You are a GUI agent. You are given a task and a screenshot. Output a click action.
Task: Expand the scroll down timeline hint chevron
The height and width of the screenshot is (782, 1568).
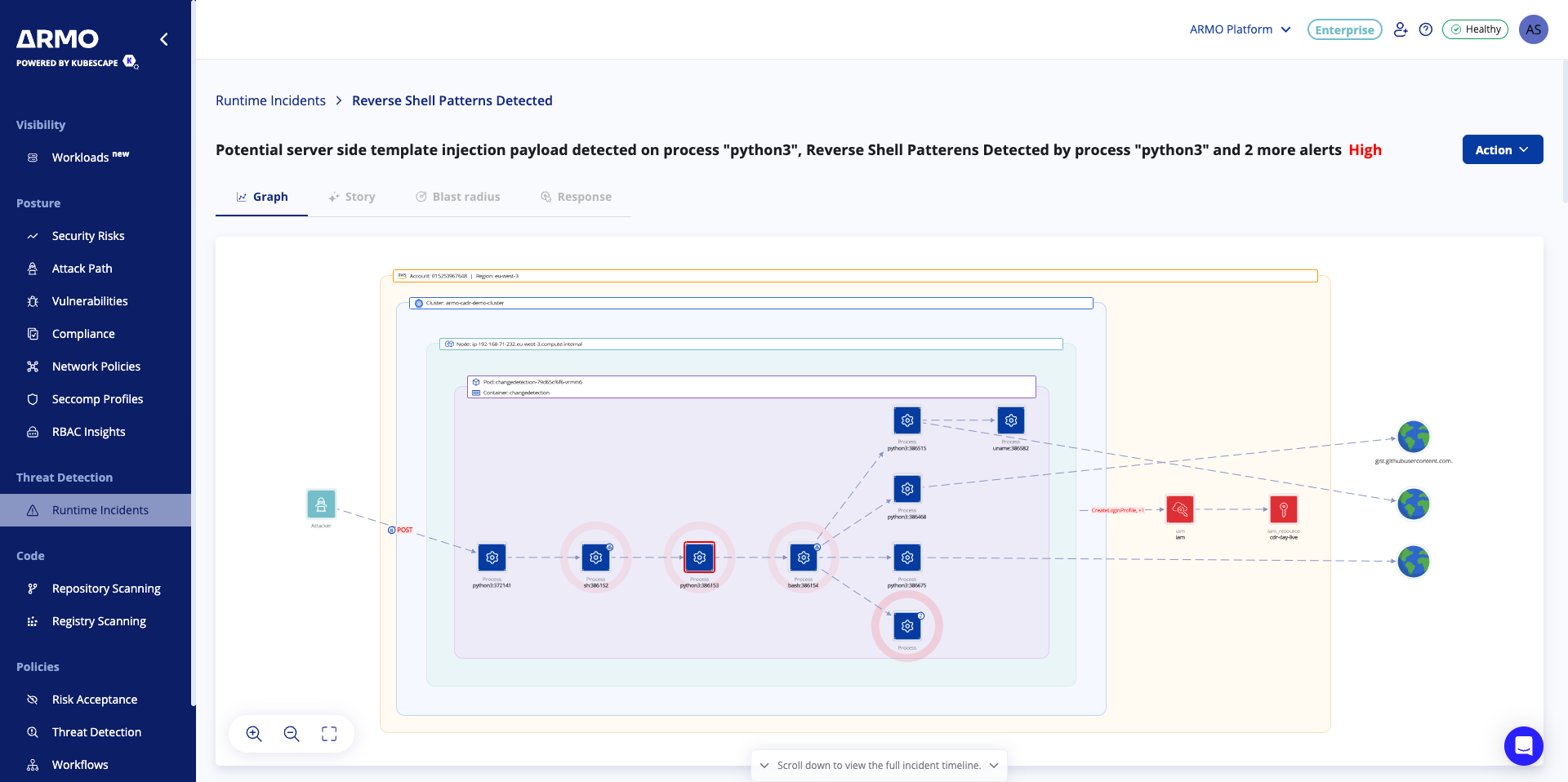pyautogui.click(x=994, y=766)
